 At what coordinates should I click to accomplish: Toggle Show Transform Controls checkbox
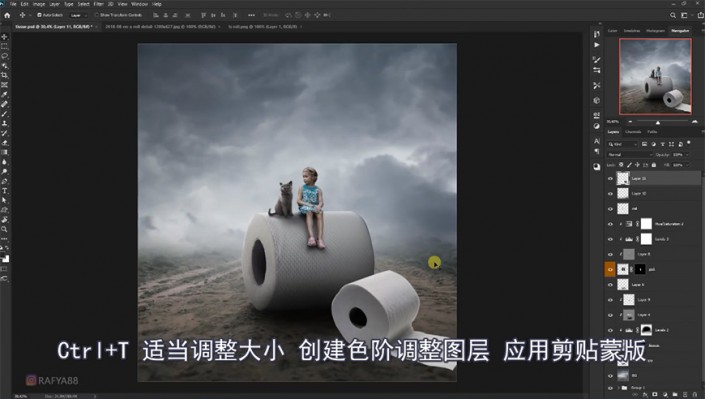click(97, 15)
